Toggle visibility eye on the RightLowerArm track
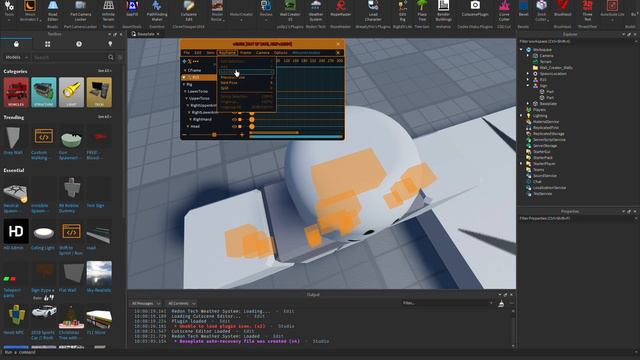640x360 pixels. click(234, 112)
